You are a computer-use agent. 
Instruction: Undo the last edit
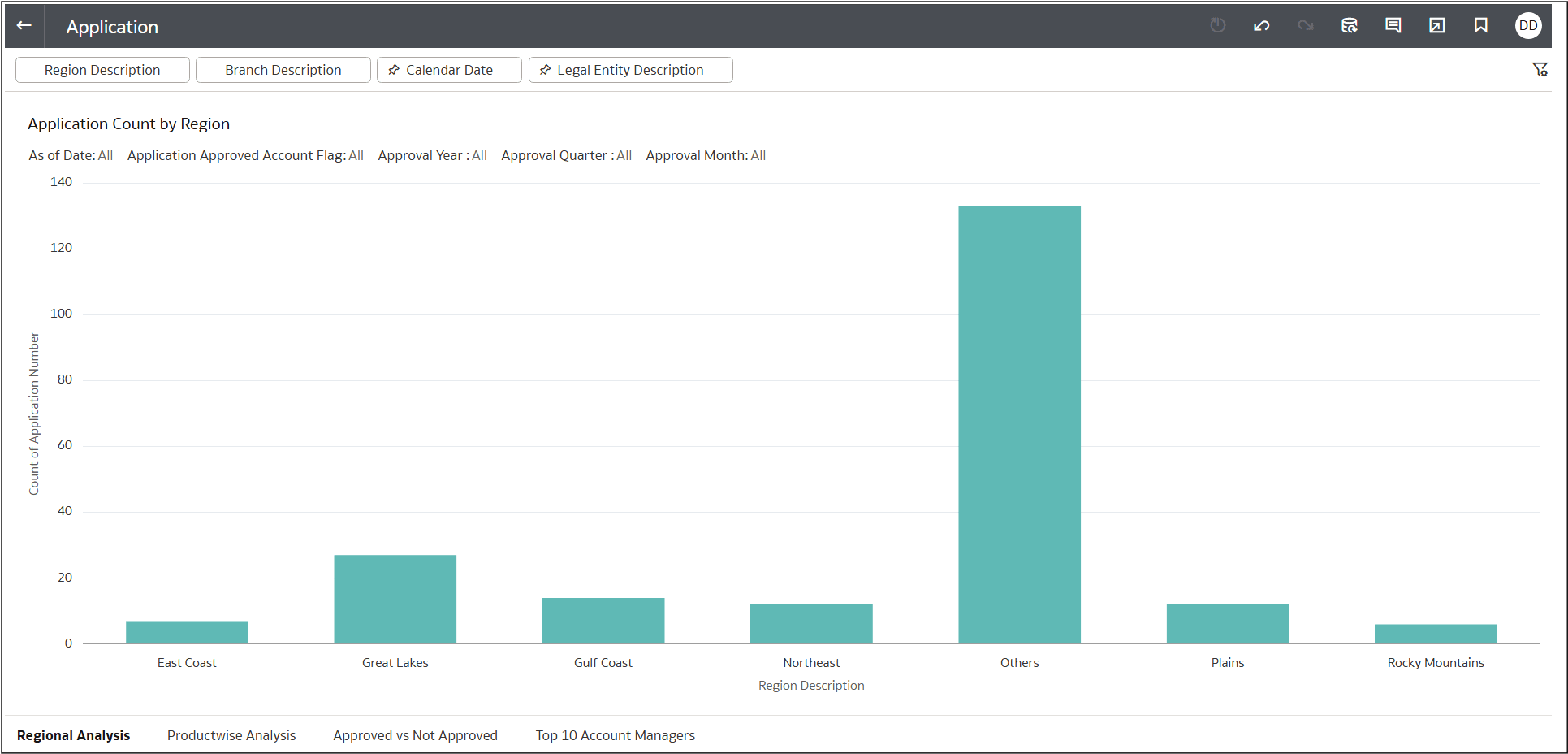1261,26
